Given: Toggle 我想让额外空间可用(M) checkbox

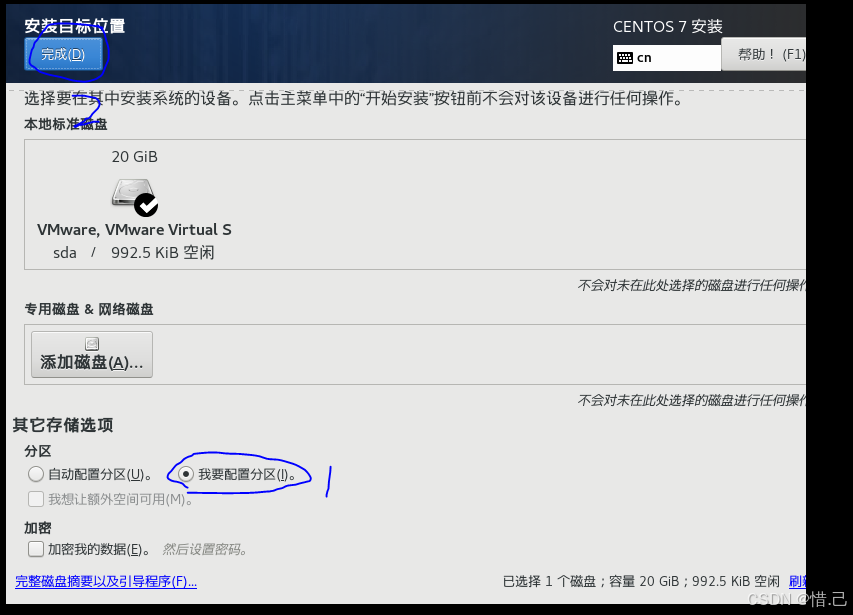Looking at the screenshot, I should (x=36, y=499).
